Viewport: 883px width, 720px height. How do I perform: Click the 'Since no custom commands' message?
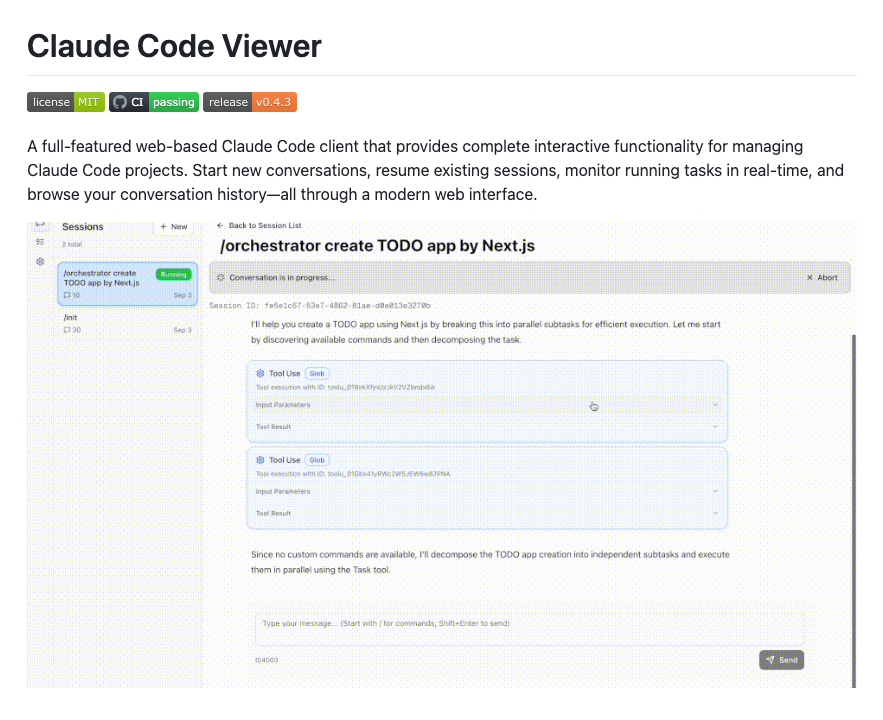pos(490,562)
